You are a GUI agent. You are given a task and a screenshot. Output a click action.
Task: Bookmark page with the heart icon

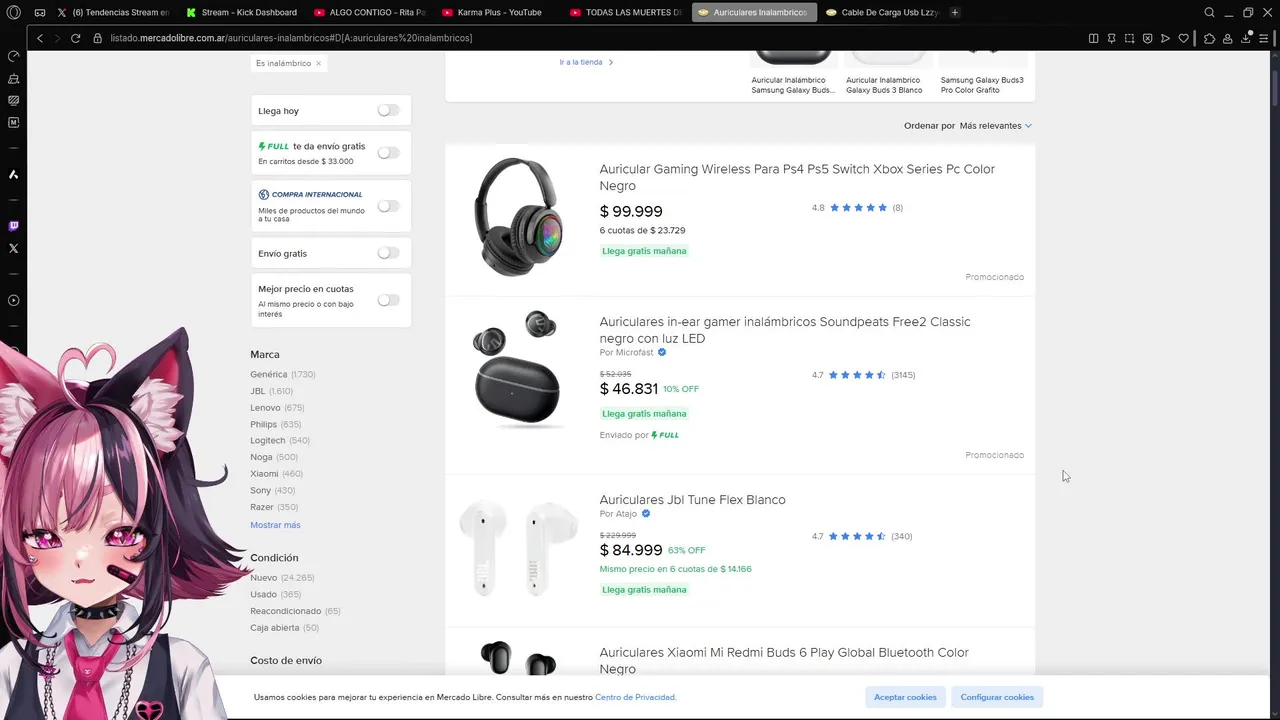(x=1183, y=38)
